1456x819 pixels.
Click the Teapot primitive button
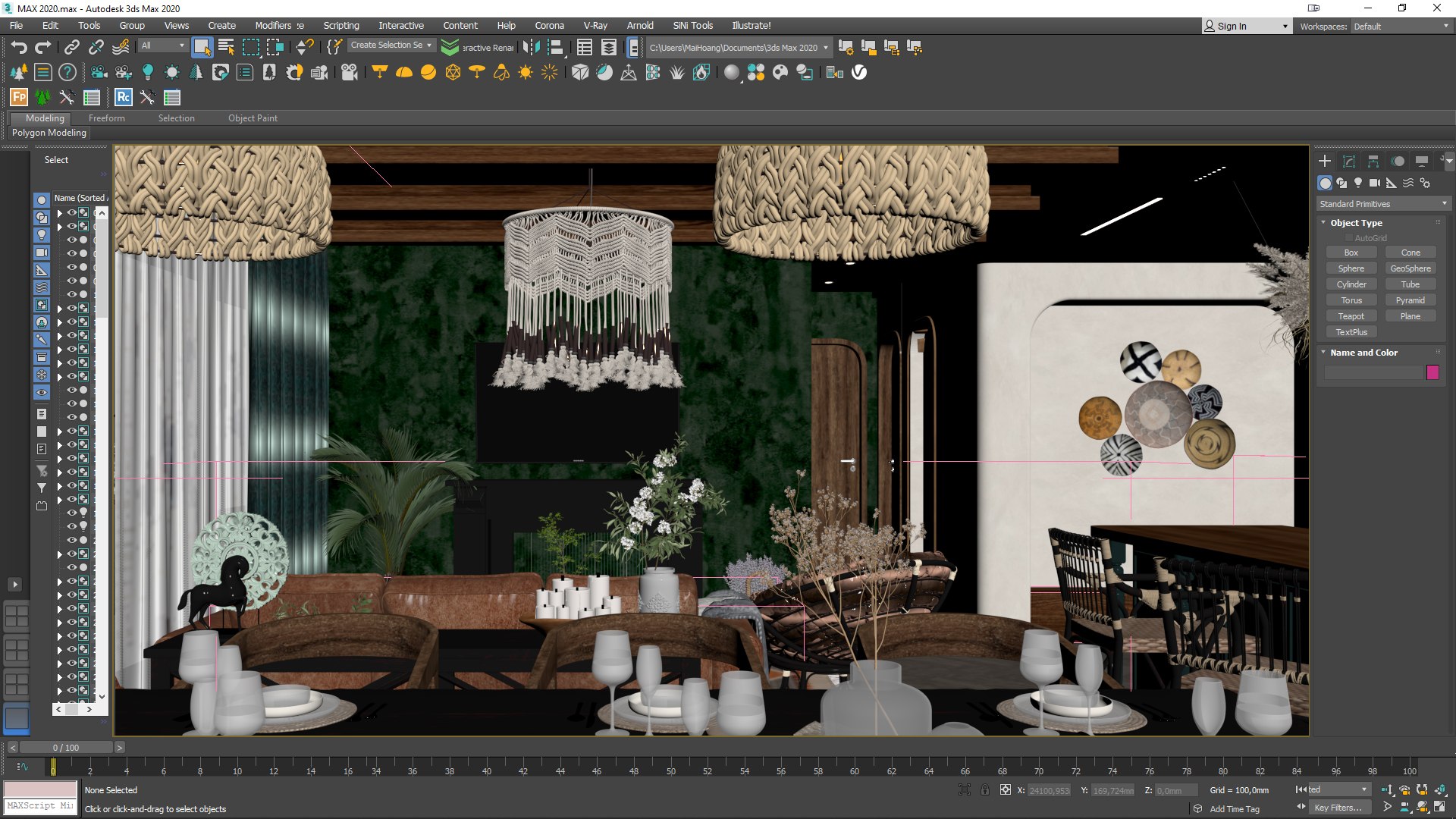1351,316
